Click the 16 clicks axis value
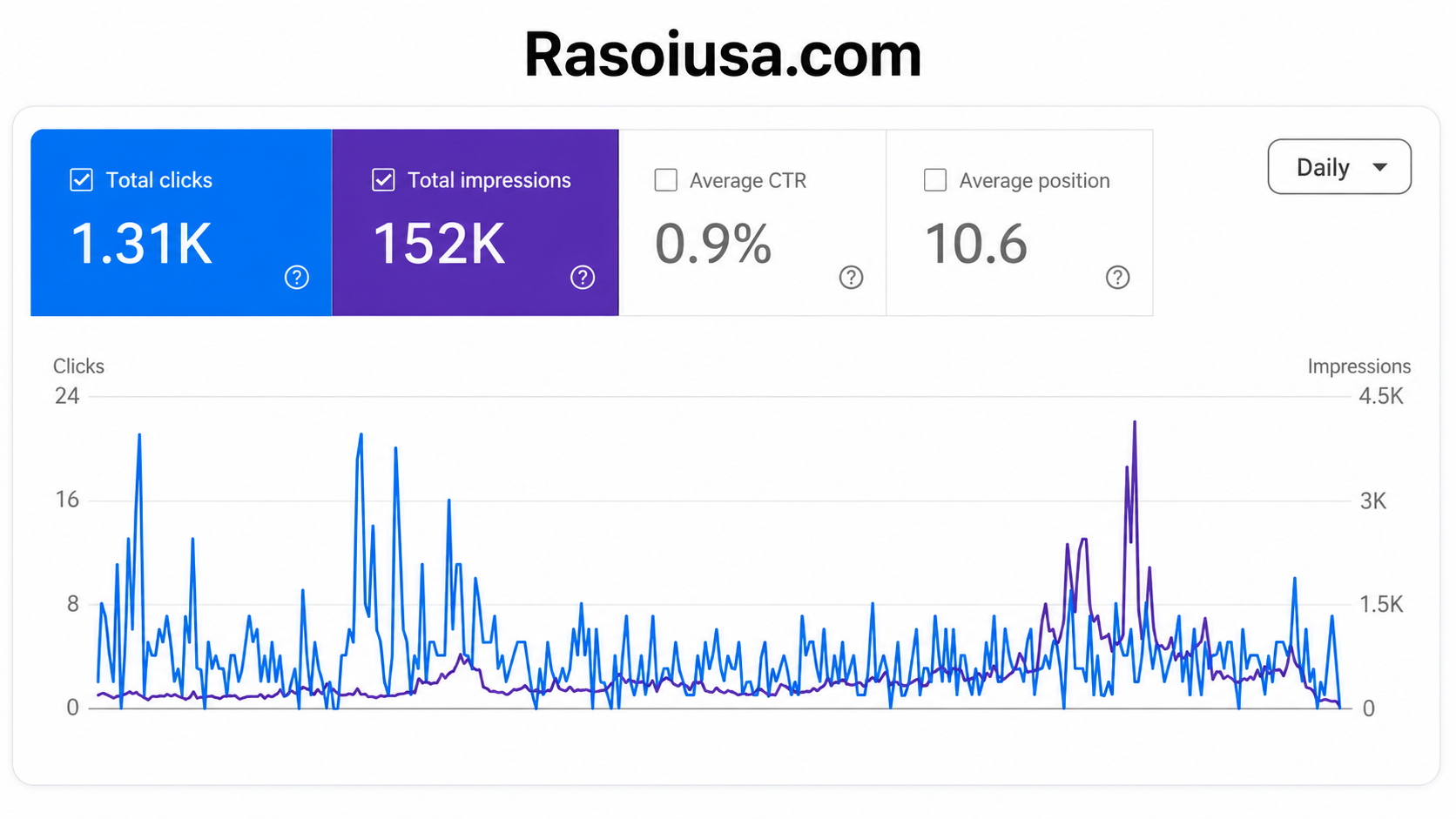The height and width of the screenshot is (819, 1456). [67, 500]
